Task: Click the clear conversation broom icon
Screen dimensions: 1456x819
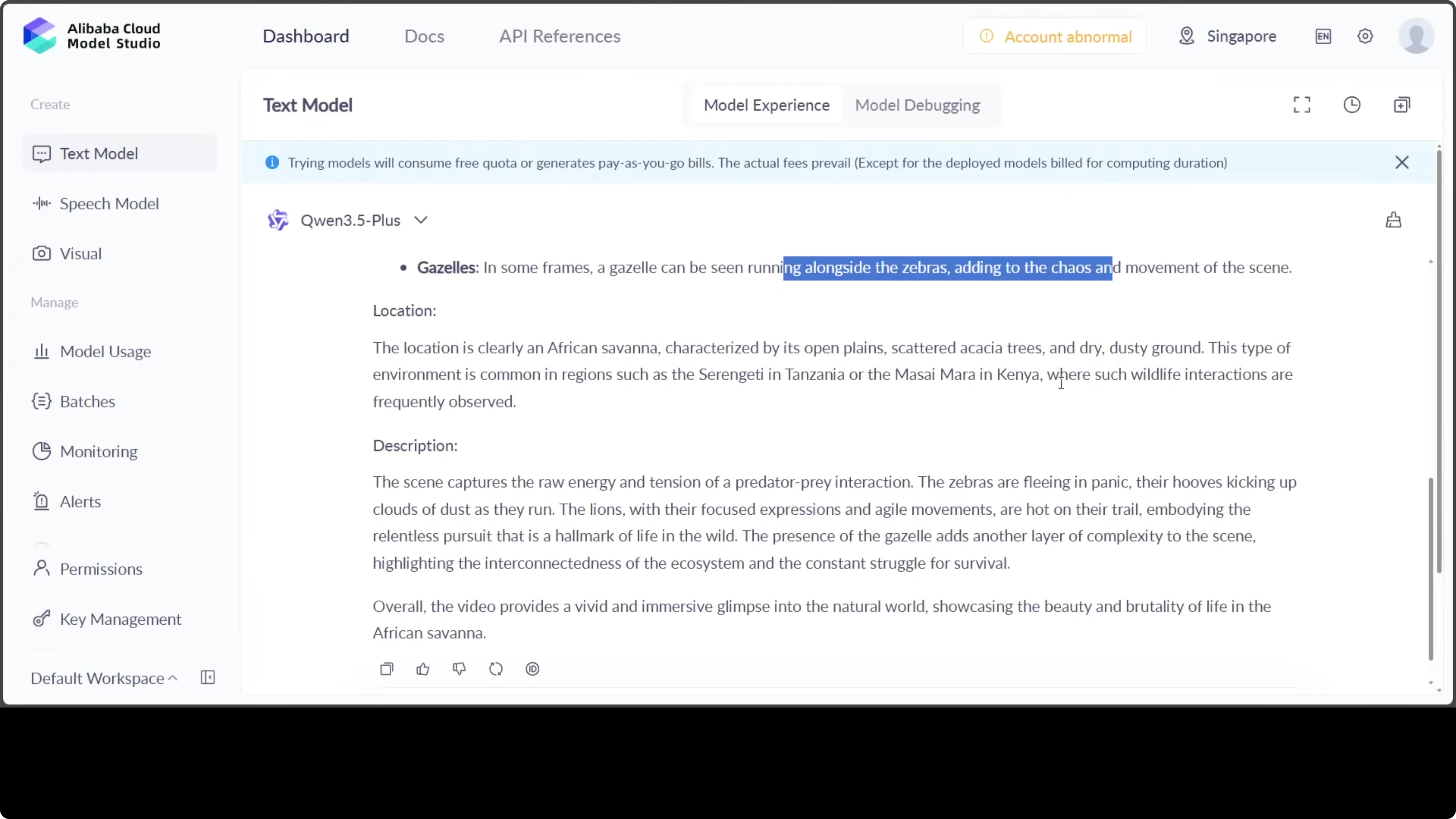Action: pyautogui.click(x=1393, y=220)
